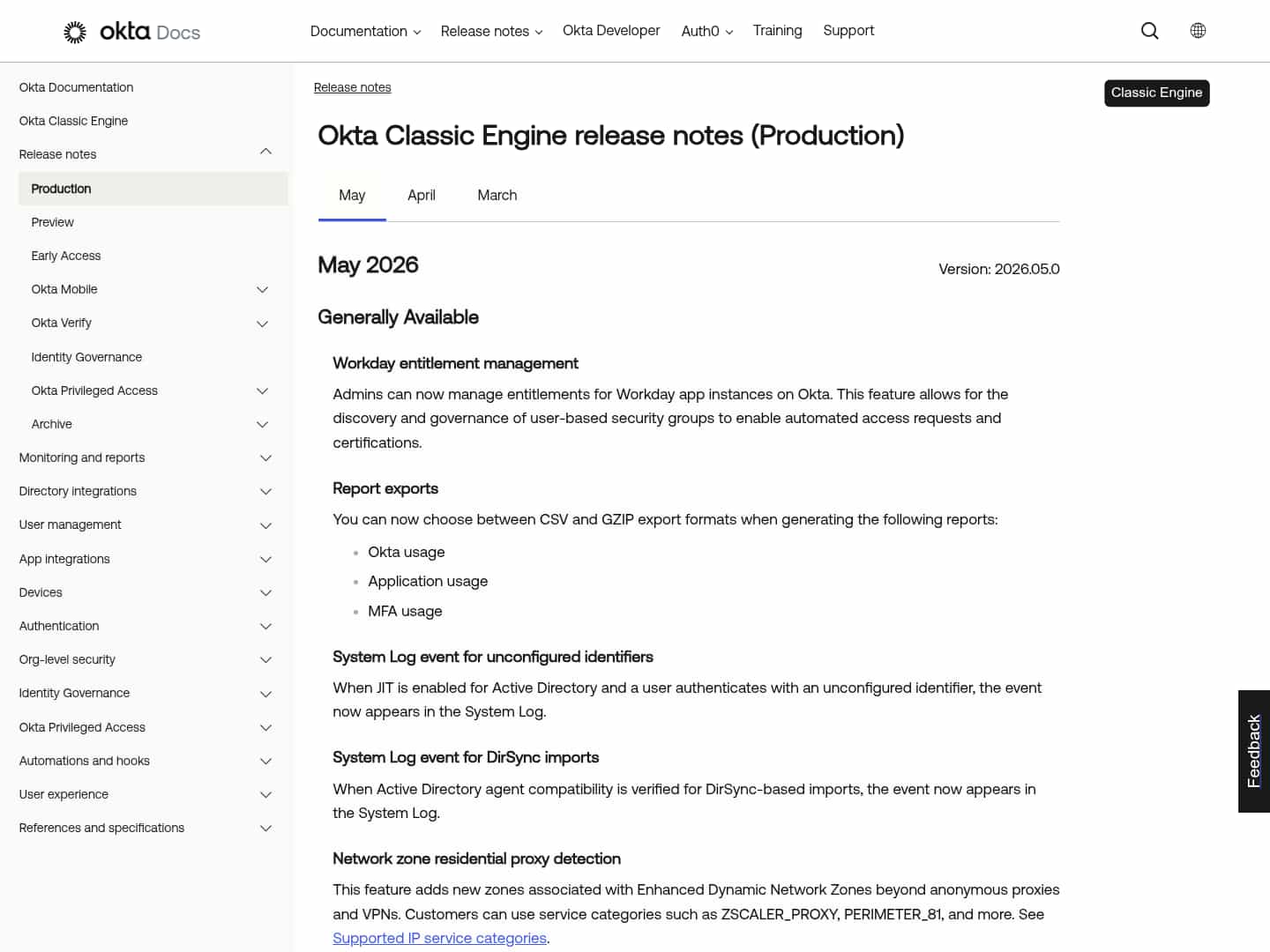Open the Release notes top menu dropdown
Screen dimensions: 1270x952
(491, 31)
